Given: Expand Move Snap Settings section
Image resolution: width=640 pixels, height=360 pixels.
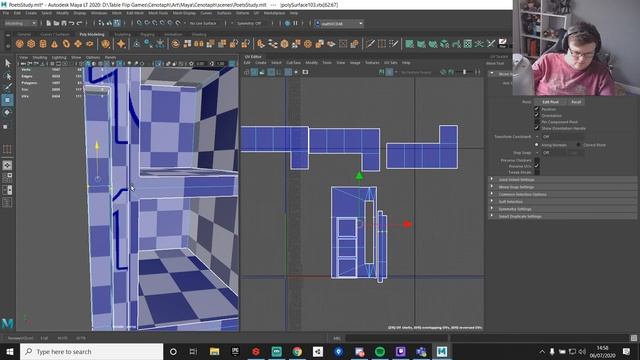Looking at the screenshot, I should click(562, 187).
